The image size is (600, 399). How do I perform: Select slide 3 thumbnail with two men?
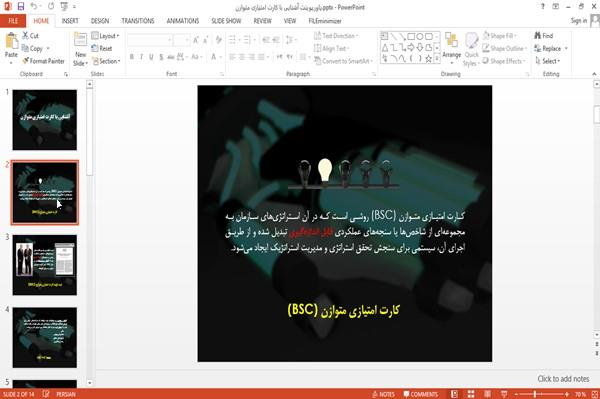tap(44, 265)
